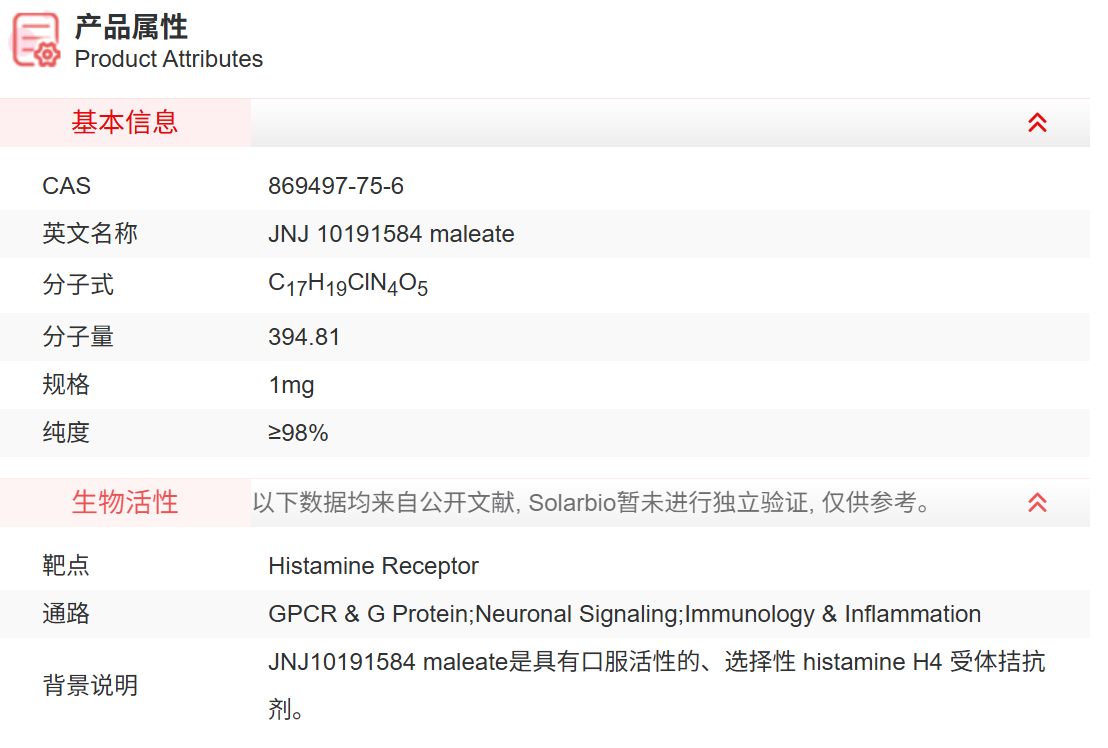This screenshot has height=748, width=1108.
Task: Click the 靶点 row label
Action: [x=66, y=566]
